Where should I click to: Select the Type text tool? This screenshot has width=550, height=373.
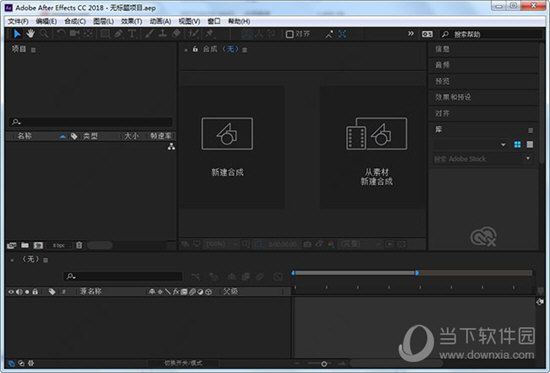coord(132,34)
